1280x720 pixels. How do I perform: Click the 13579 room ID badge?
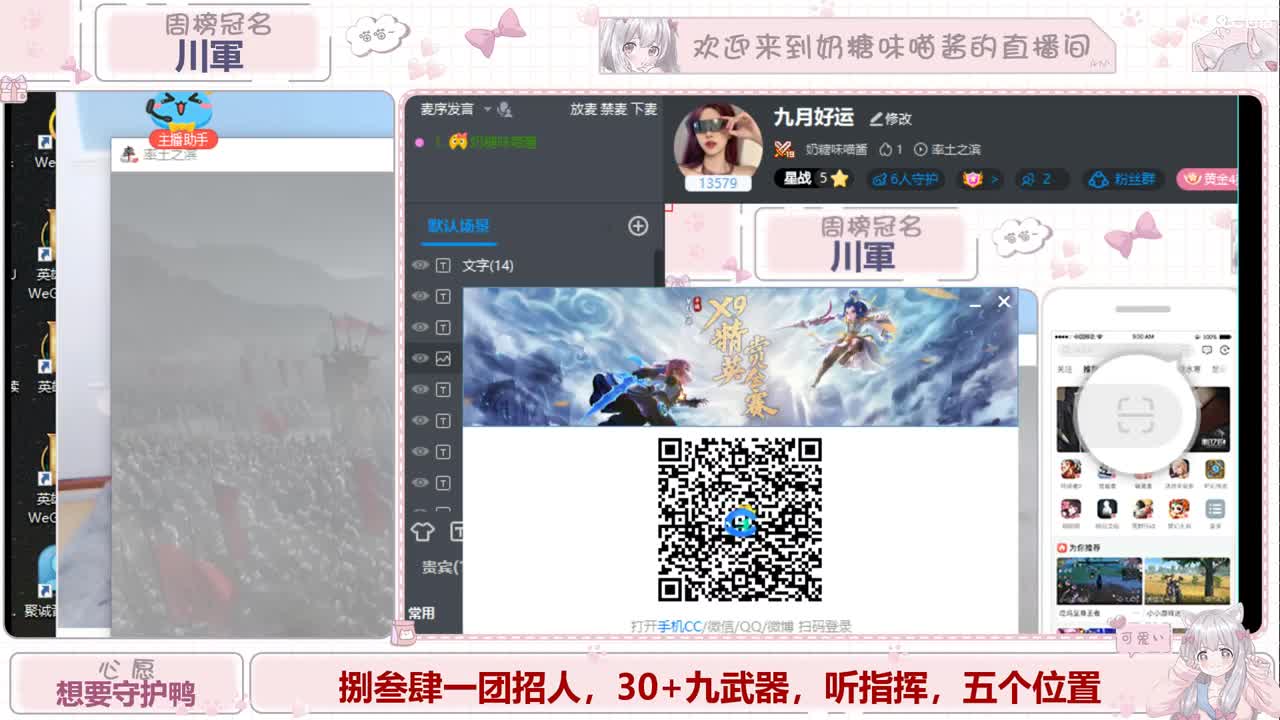tap(718, 183)
